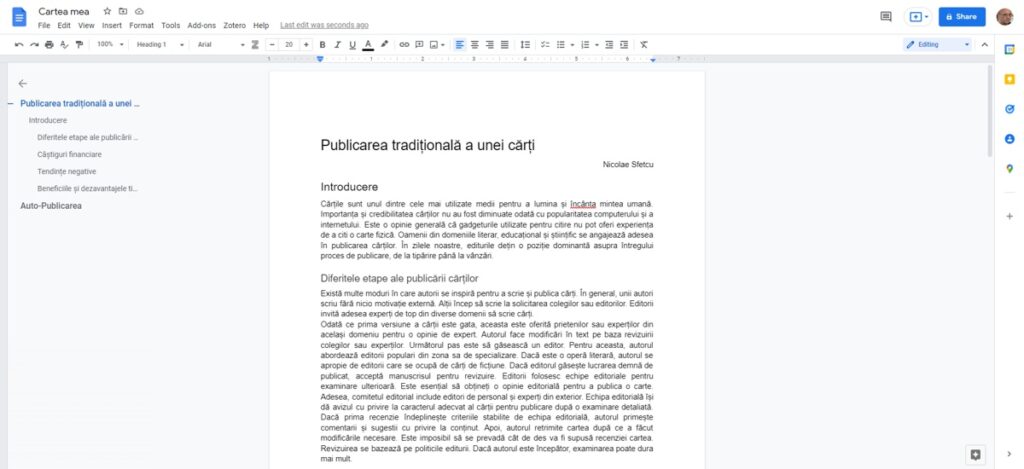
Task: Set center text alignment
Action: (475, 44)
